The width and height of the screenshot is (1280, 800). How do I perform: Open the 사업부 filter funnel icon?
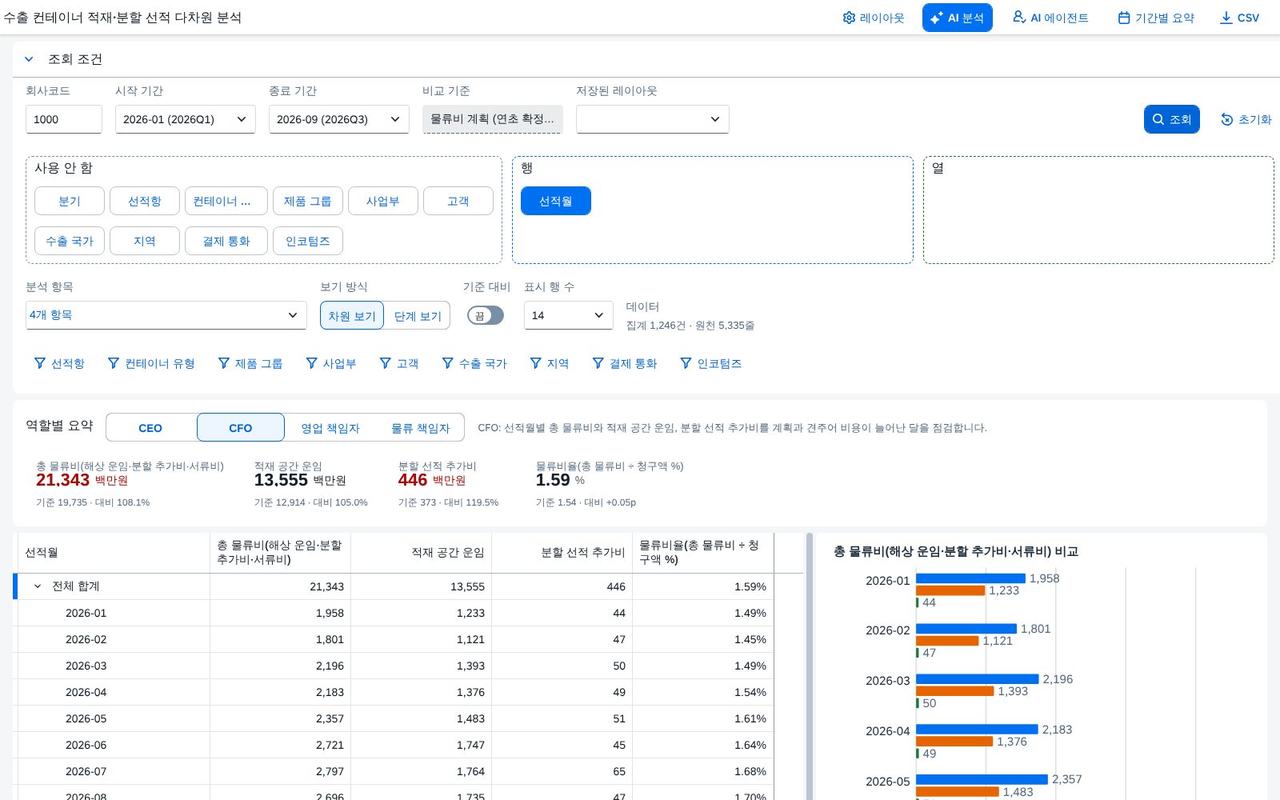pyautogui.click(x=312, y=363)
